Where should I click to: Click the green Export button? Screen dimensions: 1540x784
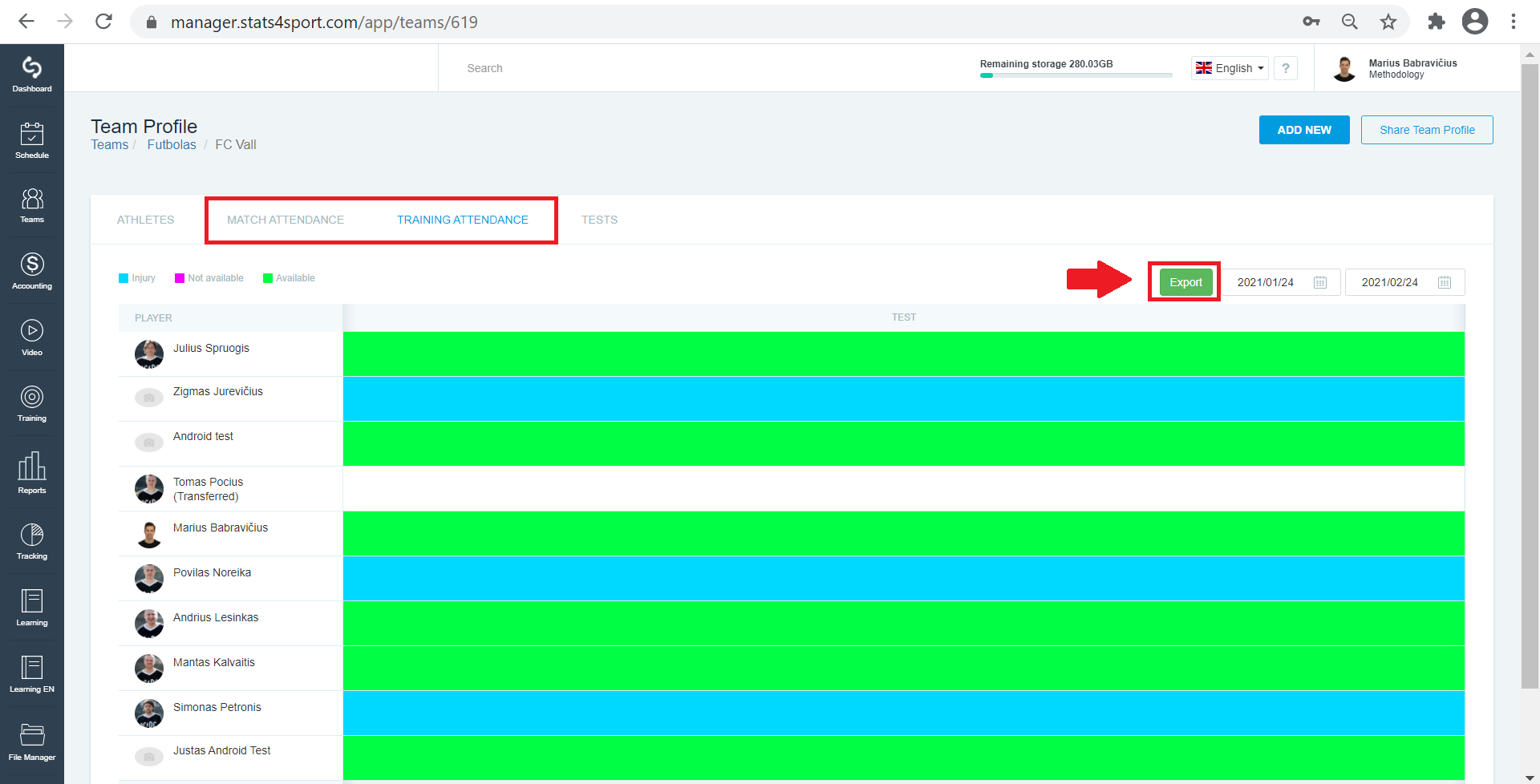1185,282
